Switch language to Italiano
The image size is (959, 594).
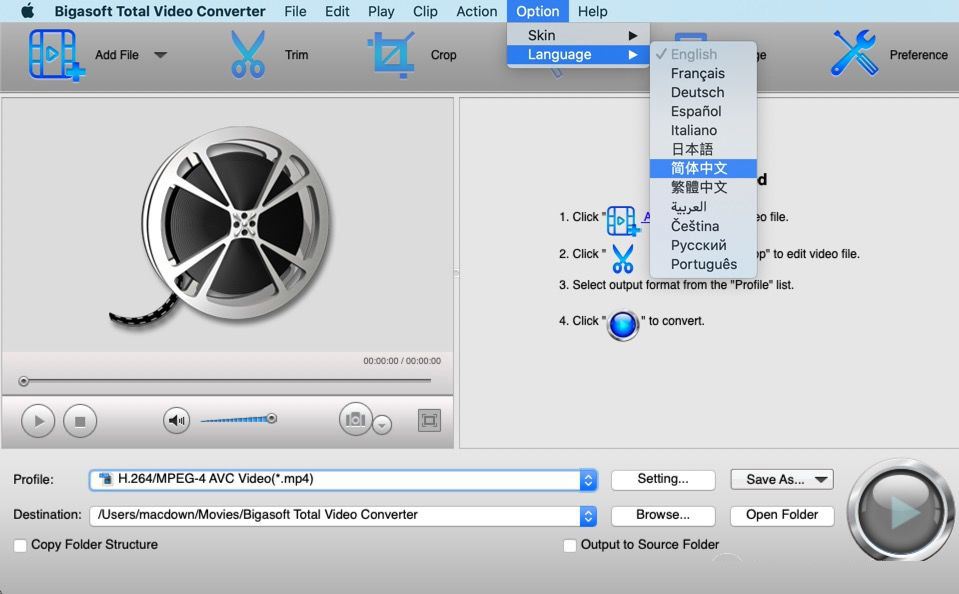tap(703, 130)
